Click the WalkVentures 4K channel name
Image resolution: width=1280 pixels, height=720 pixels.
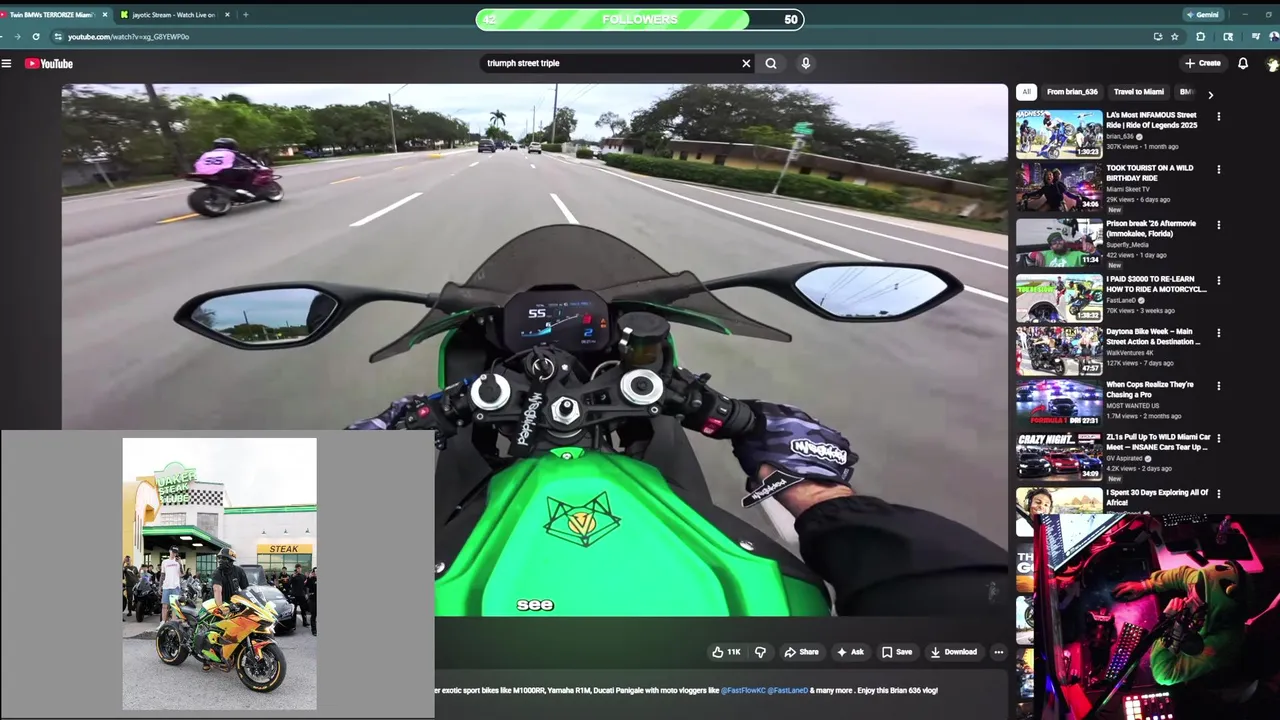click(1131, 352)
